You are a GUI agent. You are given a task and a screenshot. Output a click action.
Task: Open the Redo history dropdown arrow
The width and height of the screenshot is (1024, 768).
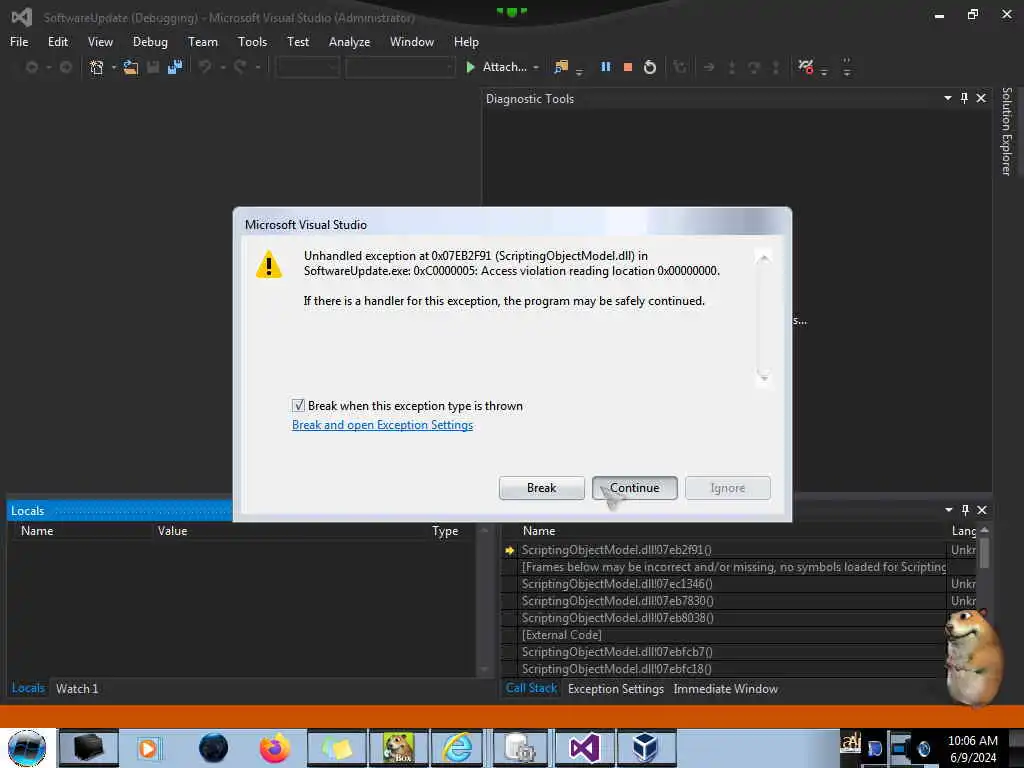[x=258, y=67]
